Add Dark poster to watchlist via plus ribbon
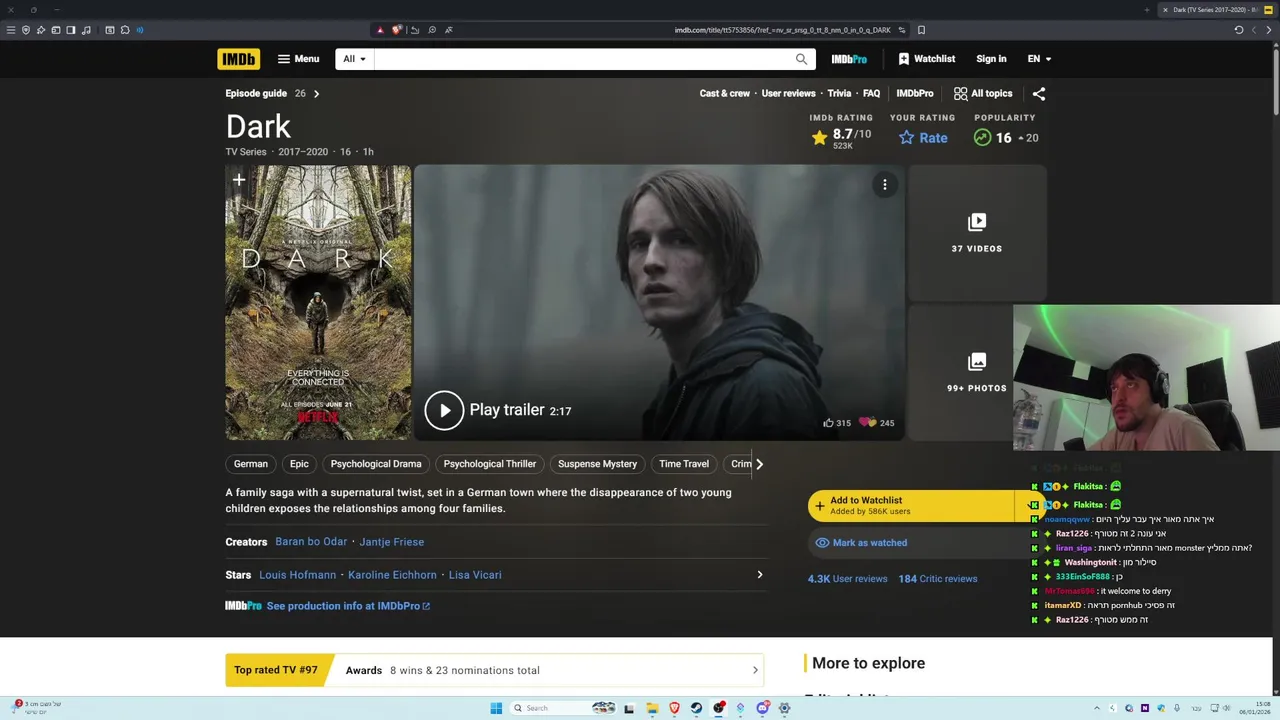 point(239,180)
